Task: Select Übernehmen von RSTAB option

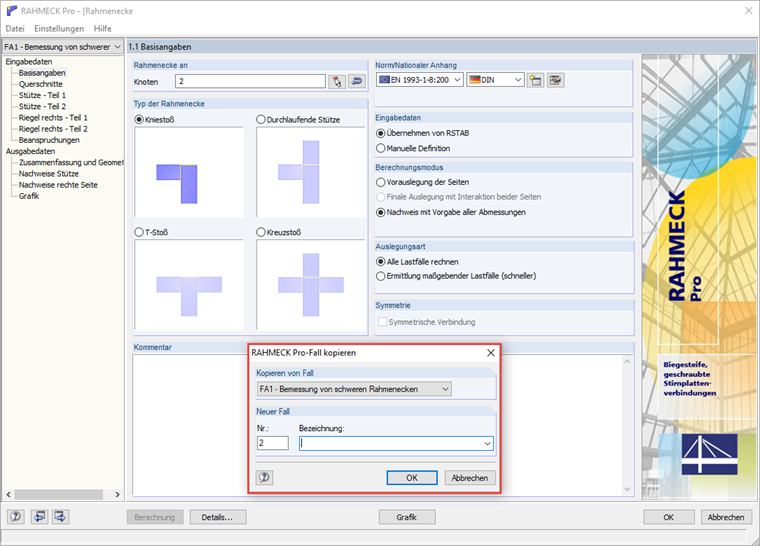Action: [x=380, y=133]
